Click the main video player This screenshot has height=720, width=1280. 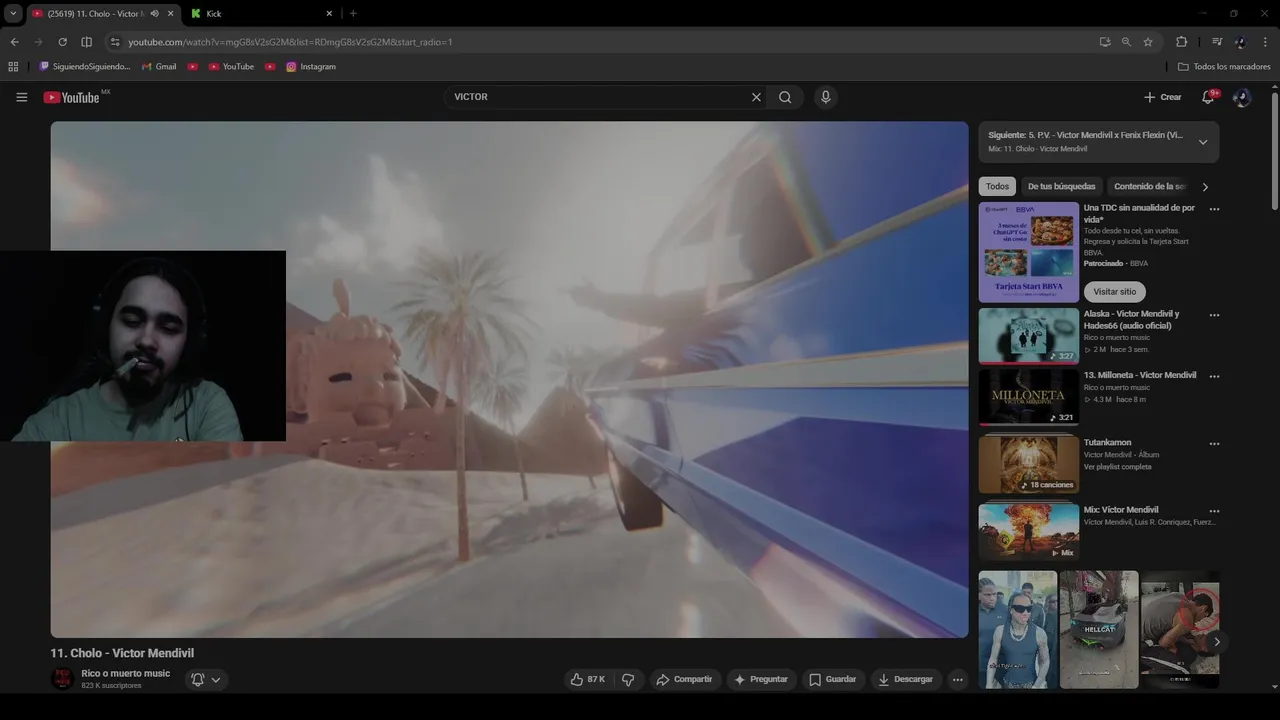point(509,379)
